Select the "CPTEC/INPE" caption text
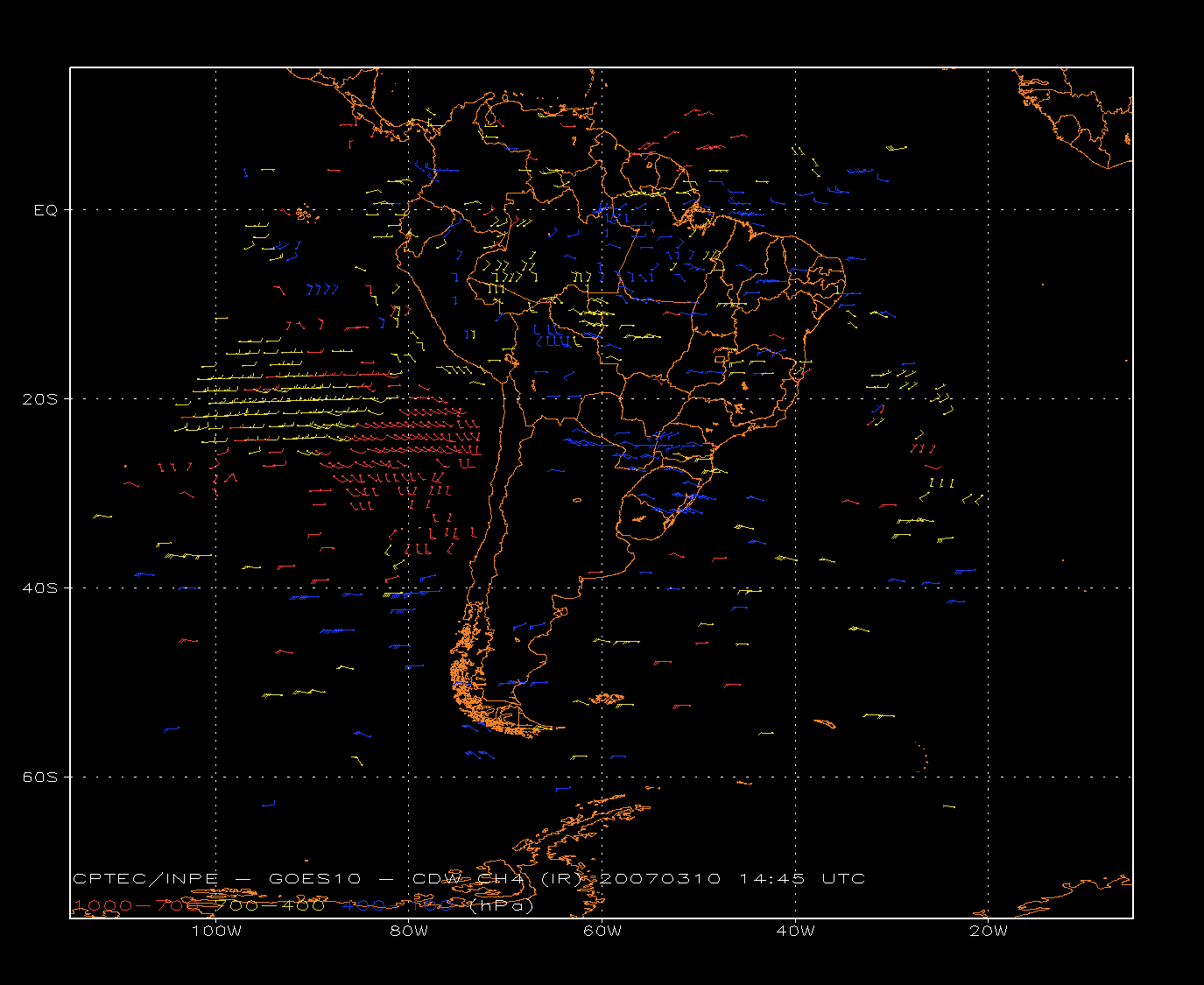The image size is (1204, 985). (x=145, y=878)
